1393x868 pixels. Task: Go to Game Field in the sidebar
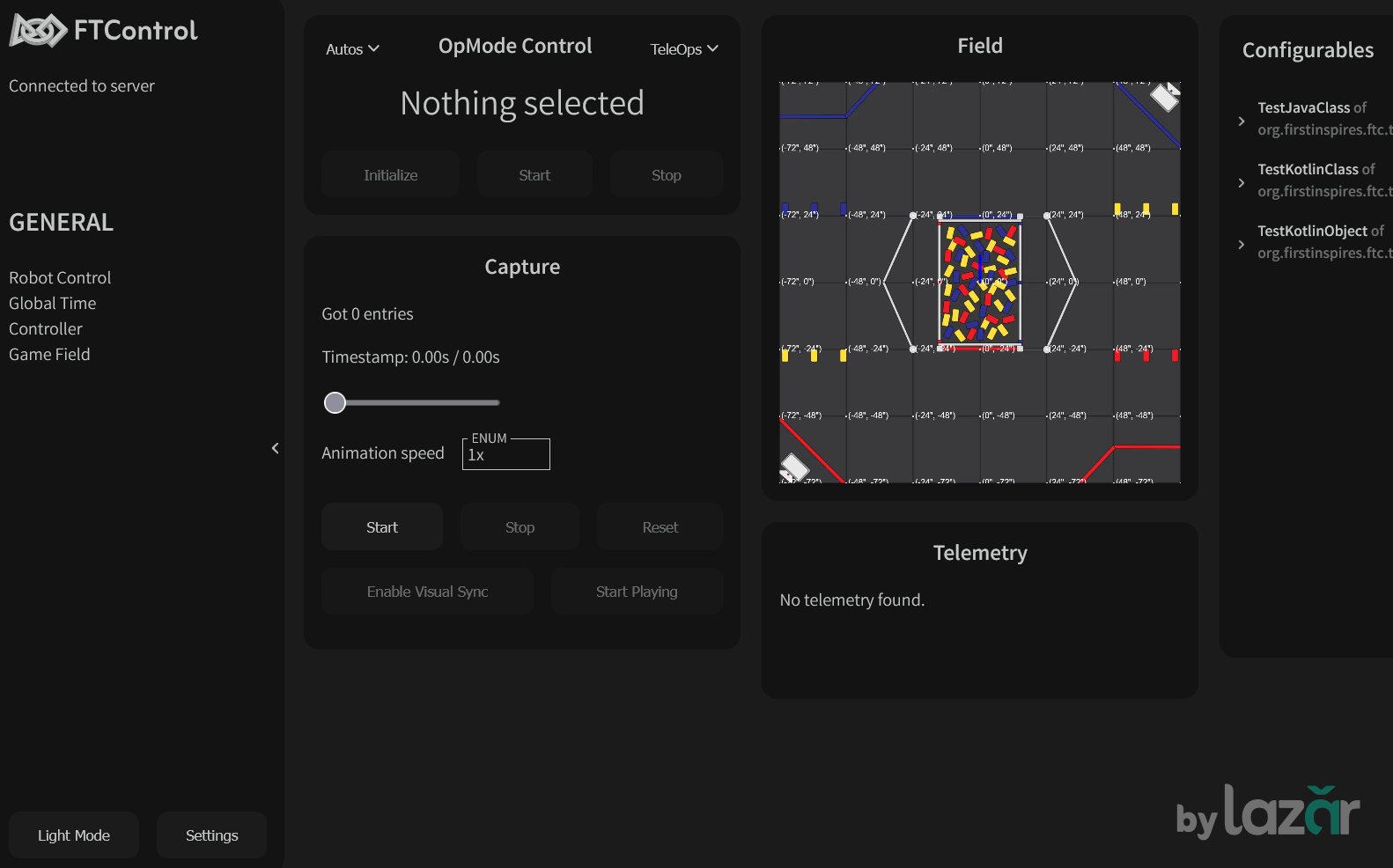49,354
